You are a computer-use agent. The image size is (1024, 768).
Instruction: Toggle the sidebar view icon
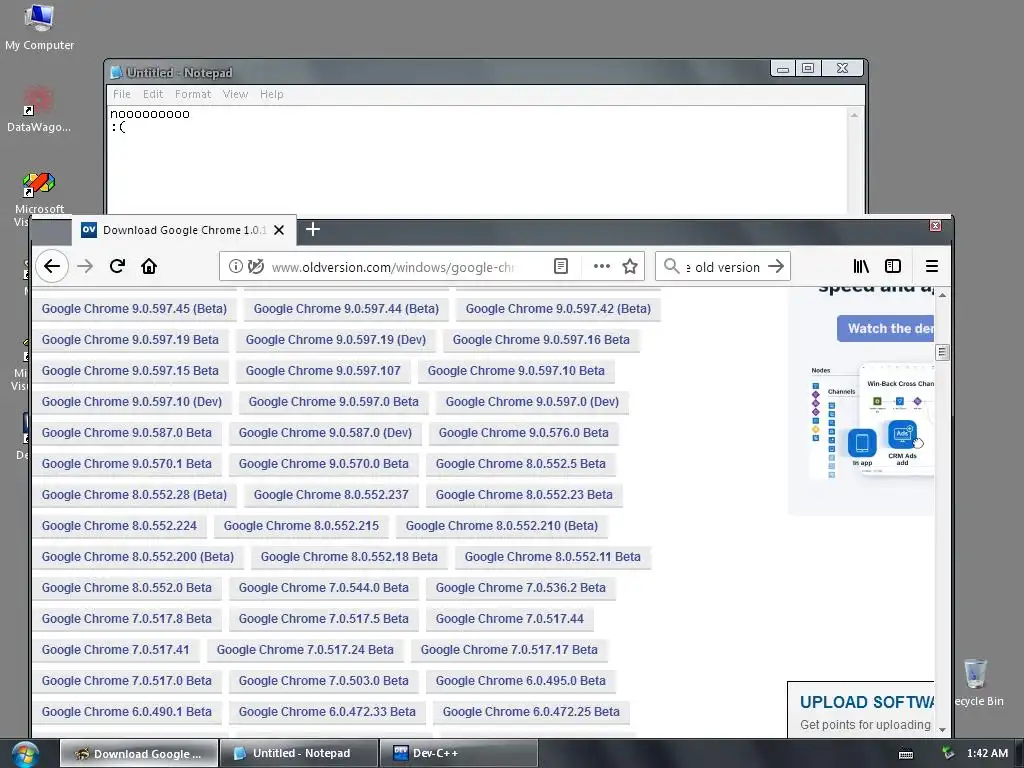point(893,266)
